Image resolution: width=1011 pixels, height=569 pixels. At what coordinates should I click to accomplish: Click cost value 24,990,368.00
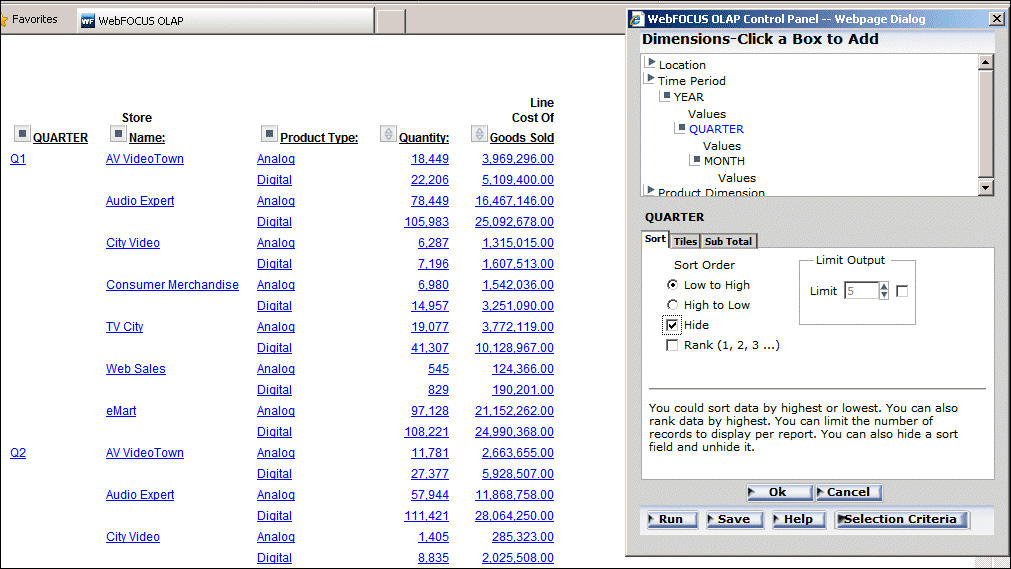tap(514, 432)
